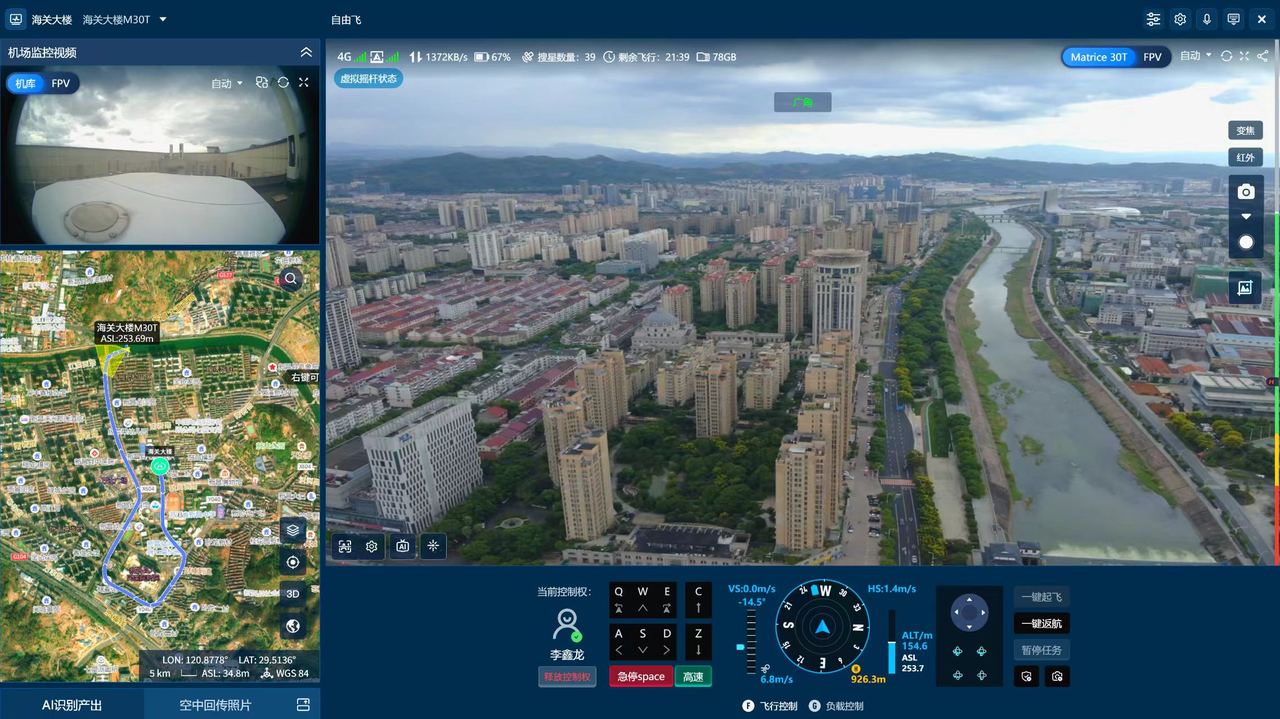
Task: Toggle 虚拟摇杆状态 virtual joystick status
Action: tap(368, 78)
